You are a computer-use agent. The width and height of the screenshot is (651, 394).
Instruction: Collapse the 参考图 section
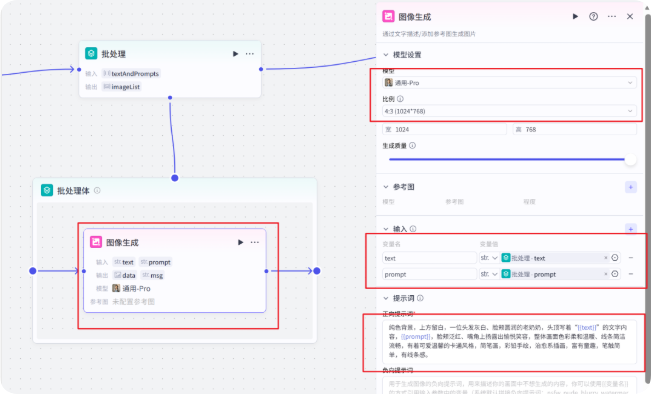click(386, 187)
